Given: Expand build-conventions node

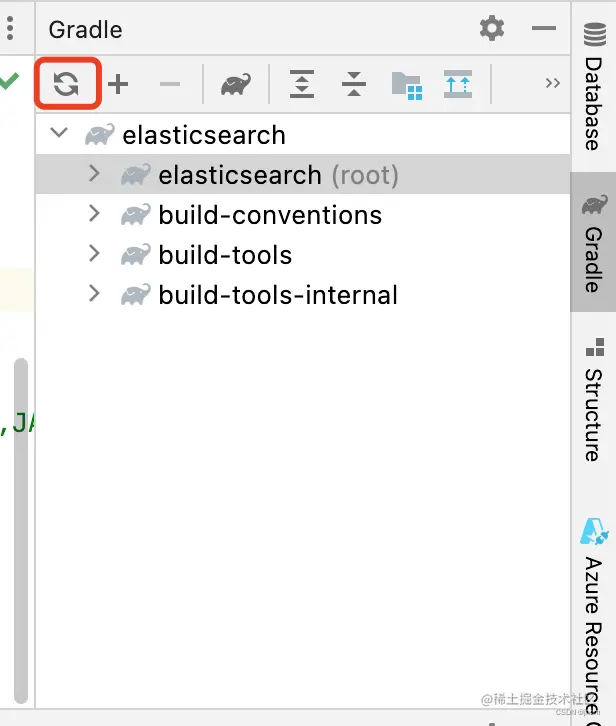Looking at the screenshot, I should click(x=94, y=213).
